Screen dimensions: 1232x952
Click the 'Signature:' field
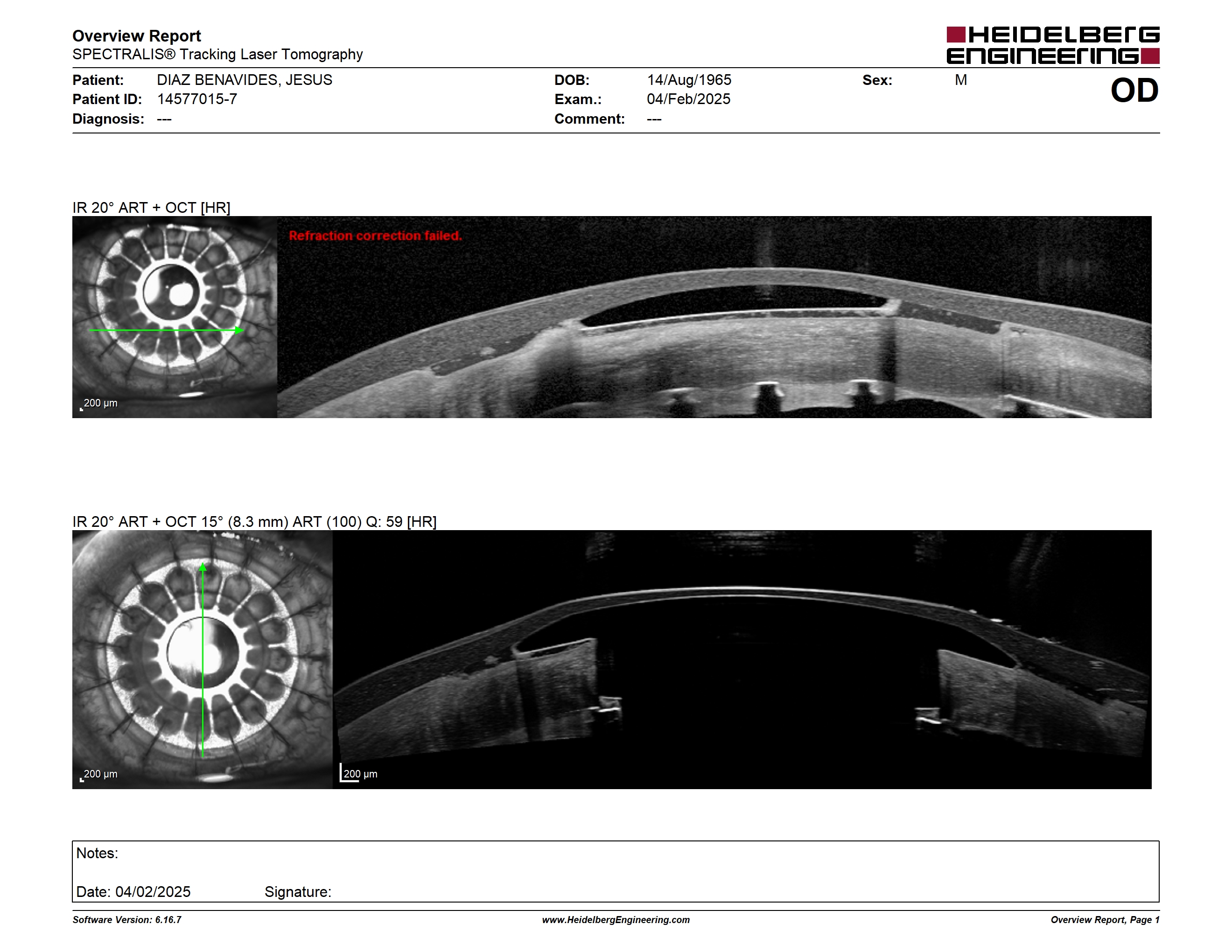click(298, 892)
